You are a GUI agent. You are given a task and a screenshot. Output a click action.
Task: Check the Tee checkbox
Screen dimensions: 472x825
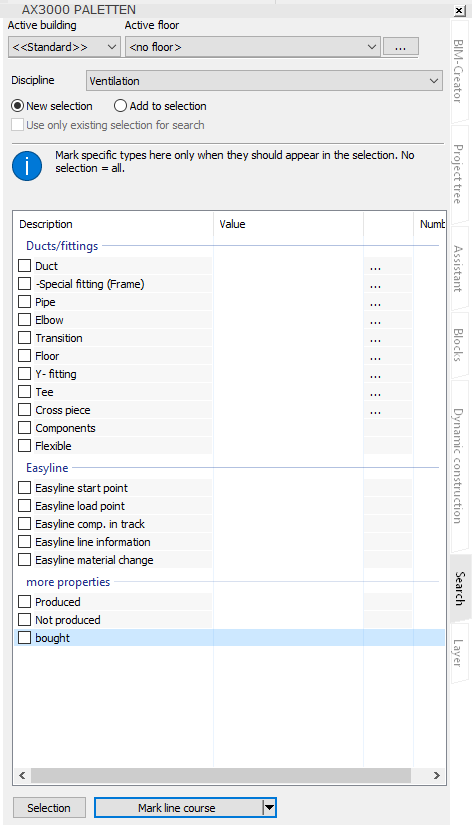25,392
